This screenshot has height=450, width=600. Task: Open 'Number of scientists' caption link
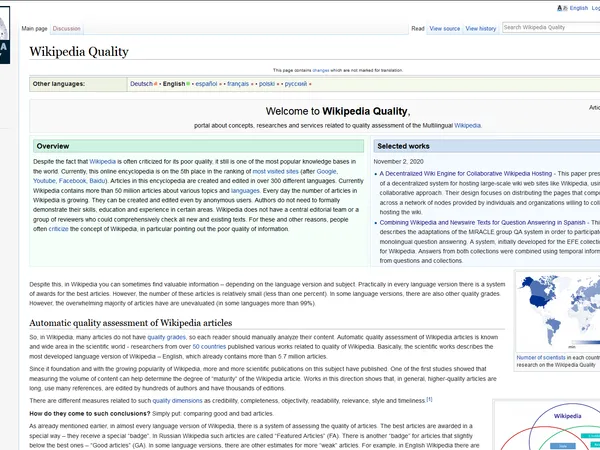pyautogui.click(x=541, y=357)
